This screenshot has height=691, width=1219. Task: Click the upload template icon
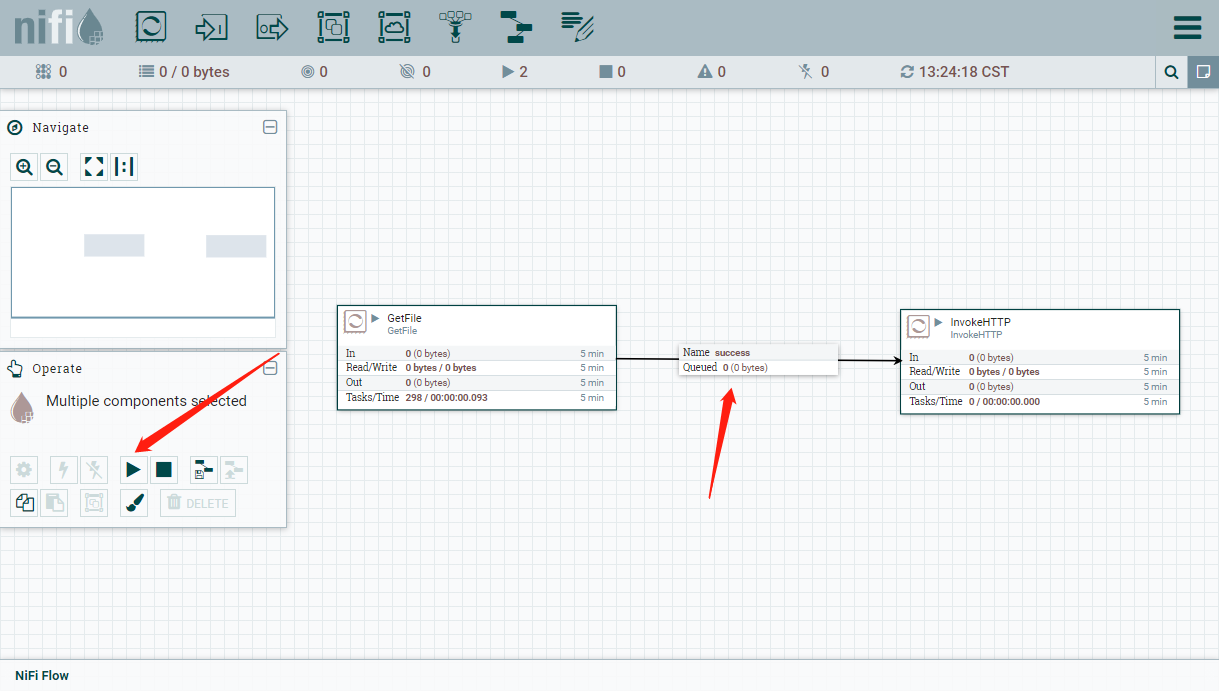[x=233, y=469]
